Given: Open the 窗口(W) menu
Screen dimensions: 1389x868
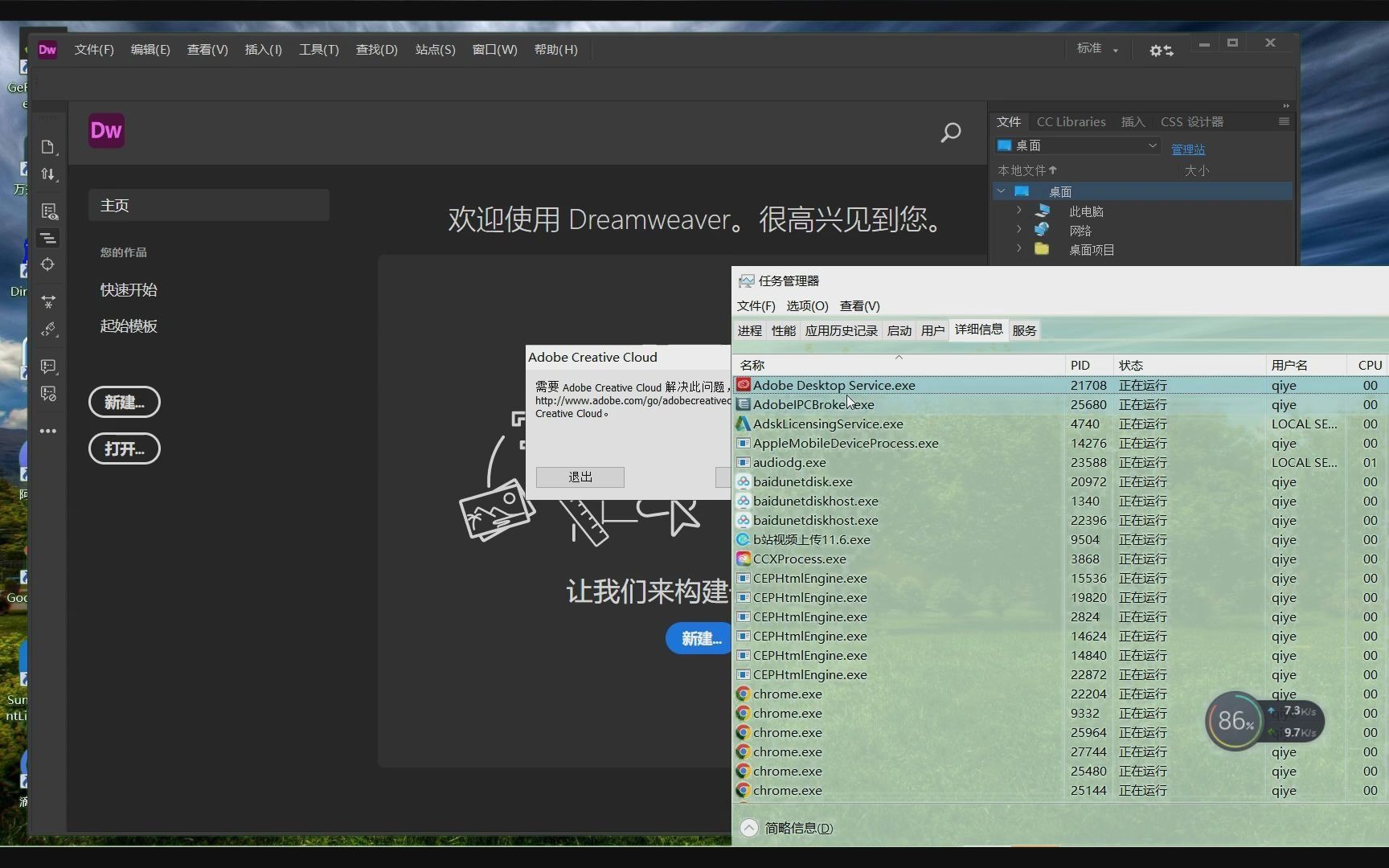Looking at the screenshot, I should point(494,50).
